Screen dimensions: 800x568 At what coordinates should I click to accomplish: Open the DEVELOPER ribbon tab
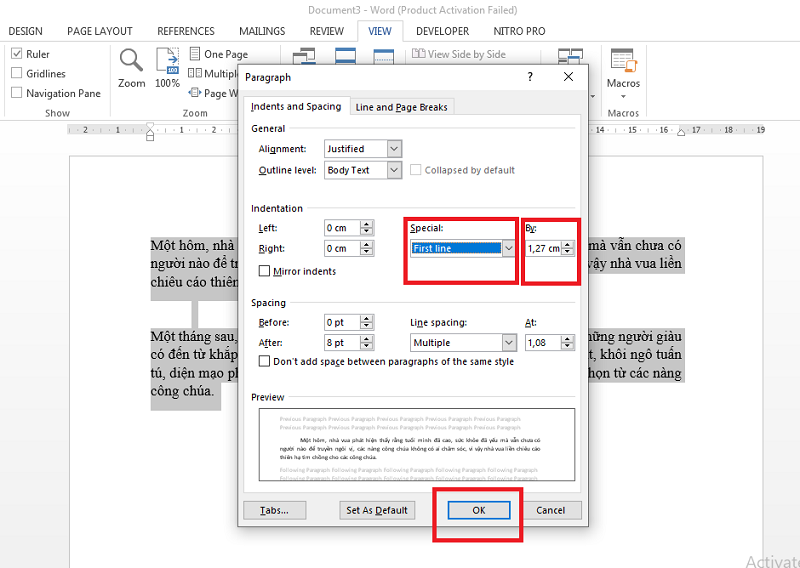pyautogui.click(x=442, y=31)
